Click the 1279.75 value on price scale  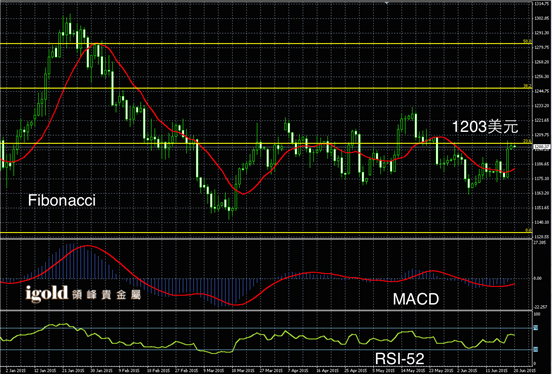click(541, 48)
